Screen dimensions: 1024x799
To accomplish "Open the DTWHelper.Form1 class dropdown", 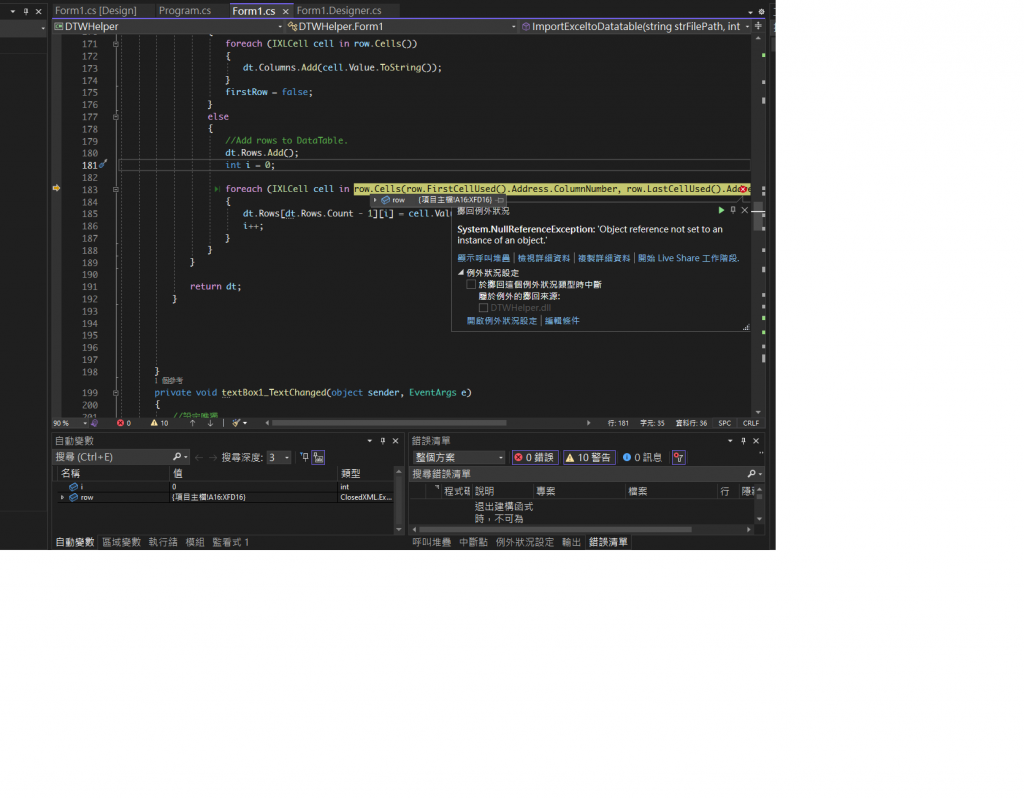I will pos(513,26).
